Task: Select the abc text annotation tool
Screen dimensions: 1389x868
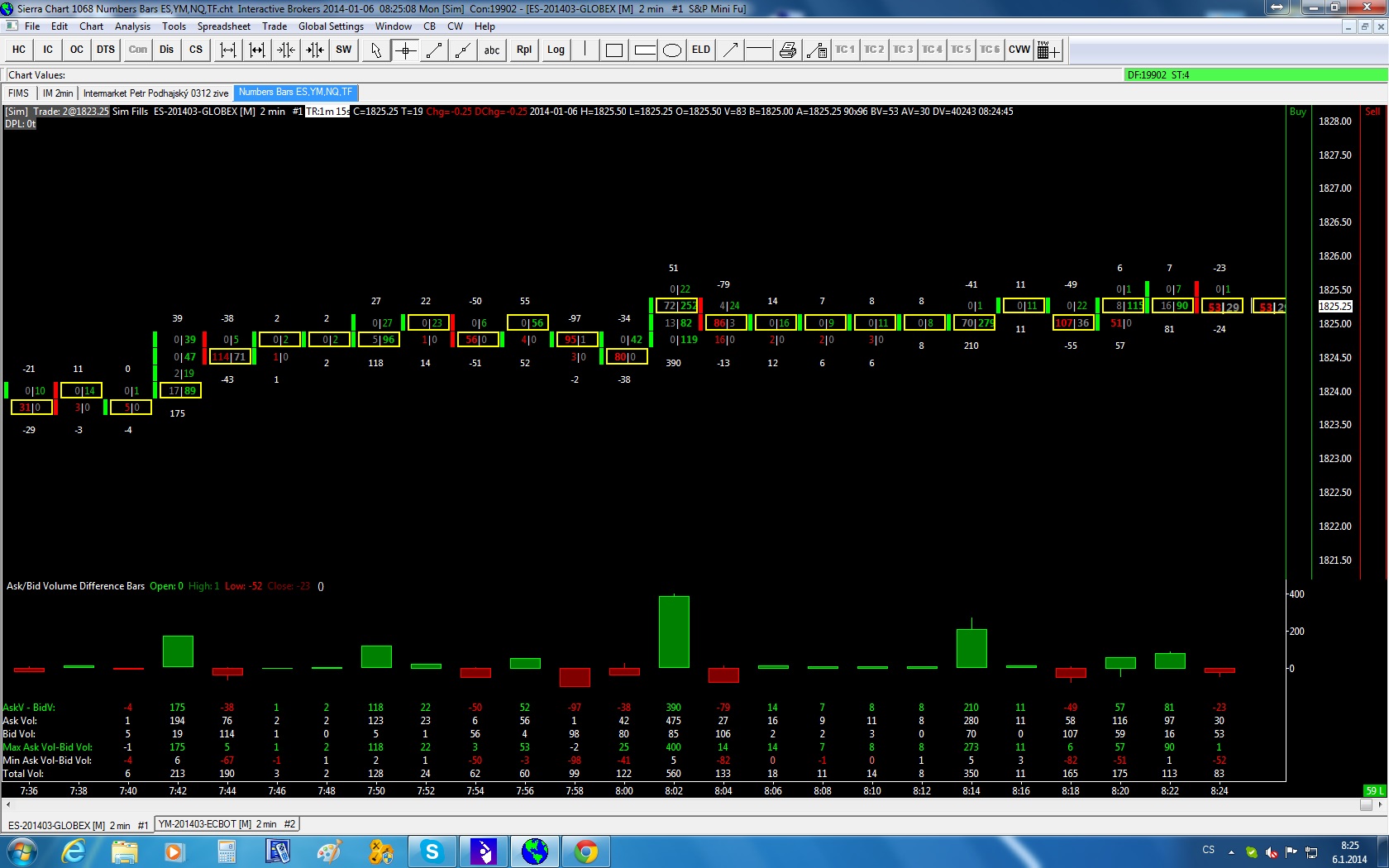Action: 492,50
